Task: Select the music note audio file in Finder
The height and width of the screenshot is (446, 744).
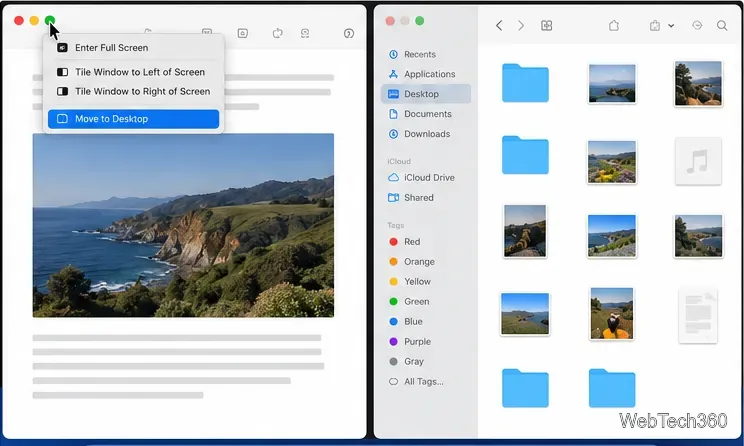Action: (698, 161)
